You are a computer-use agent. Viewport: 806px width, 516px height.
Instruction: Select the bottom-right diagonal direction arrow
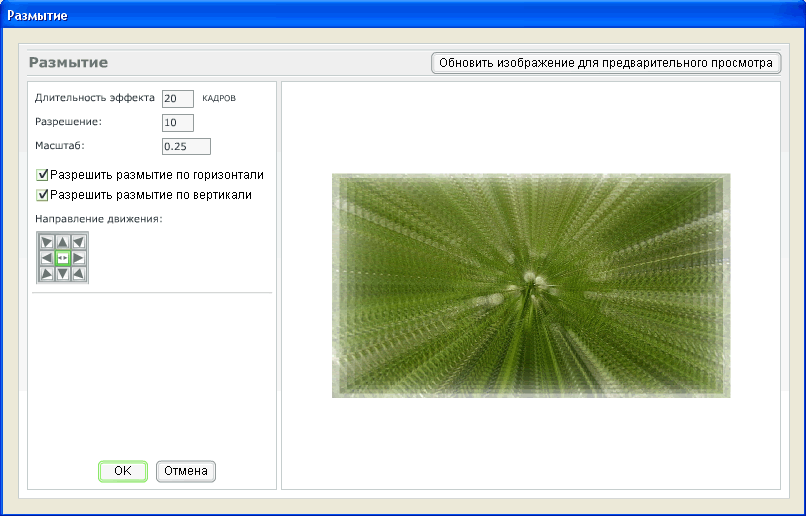(x=78, y=273)
